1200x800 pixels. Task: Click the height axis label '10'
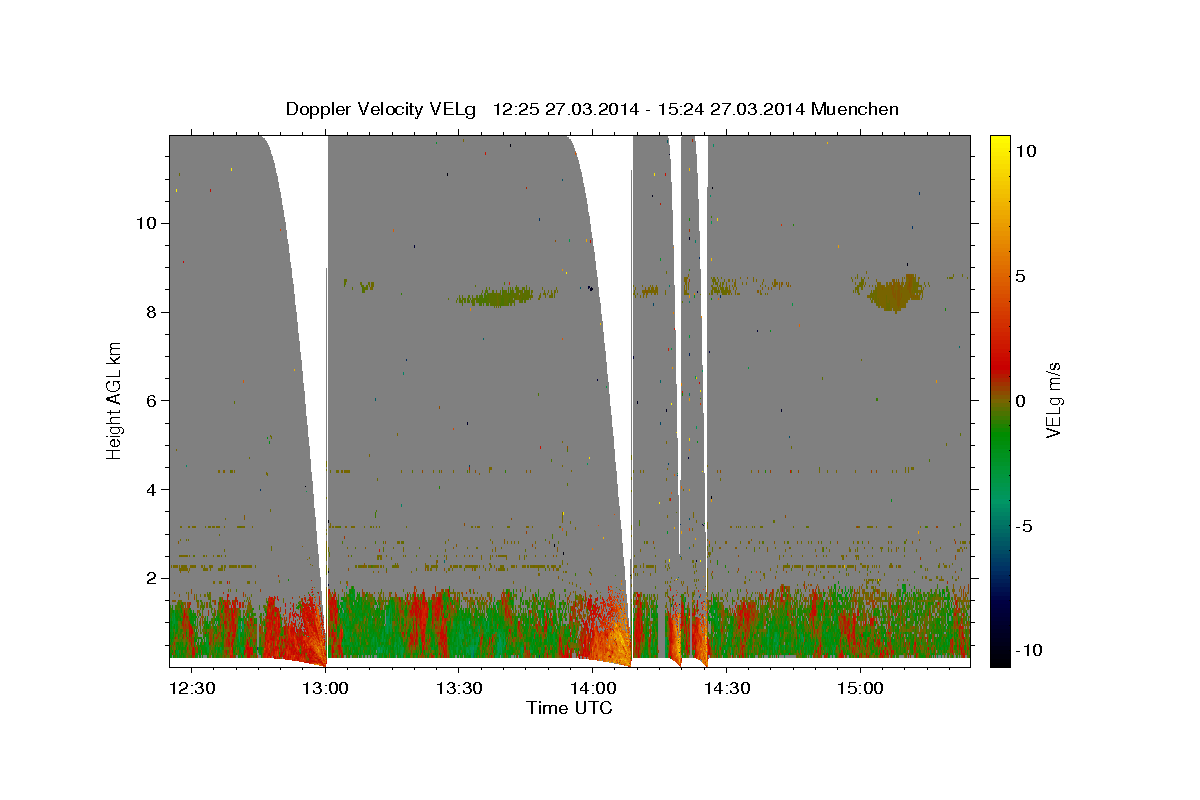click(146, 223)
